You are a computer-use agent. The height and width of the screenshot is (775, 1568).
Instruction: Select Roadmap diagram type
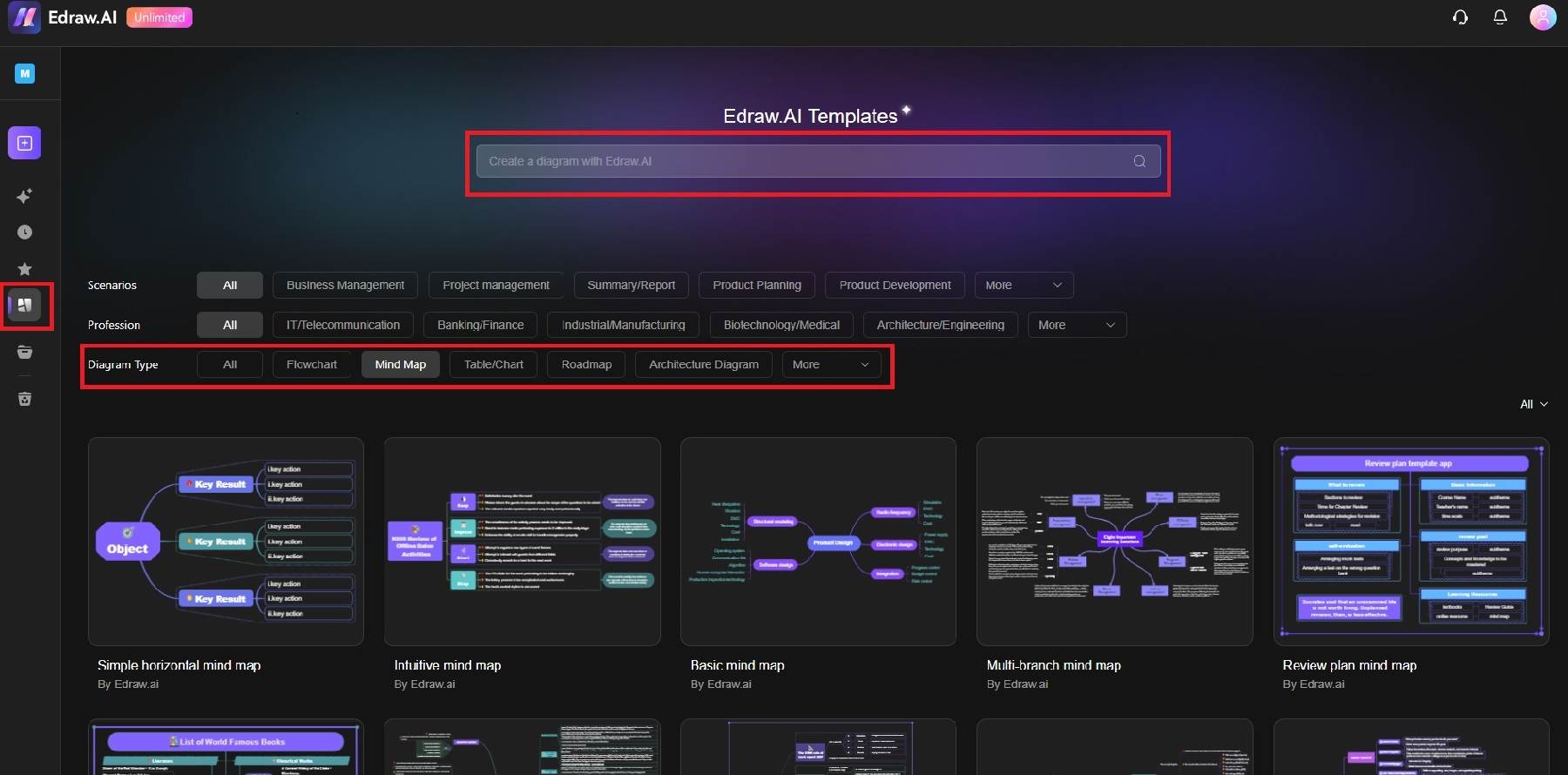[586, 365]
